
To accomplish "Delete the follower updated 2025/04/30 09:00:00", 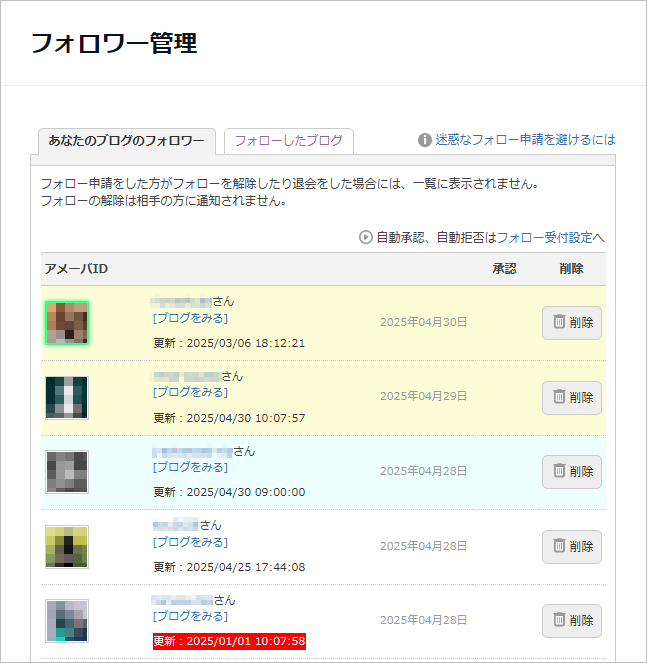I will 572,472.
